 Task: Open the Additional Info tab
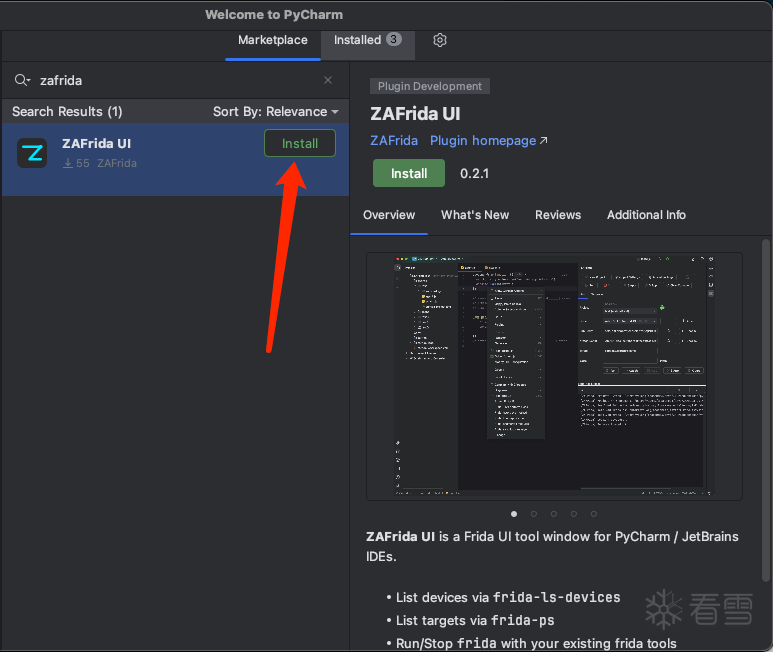[646, 215]
